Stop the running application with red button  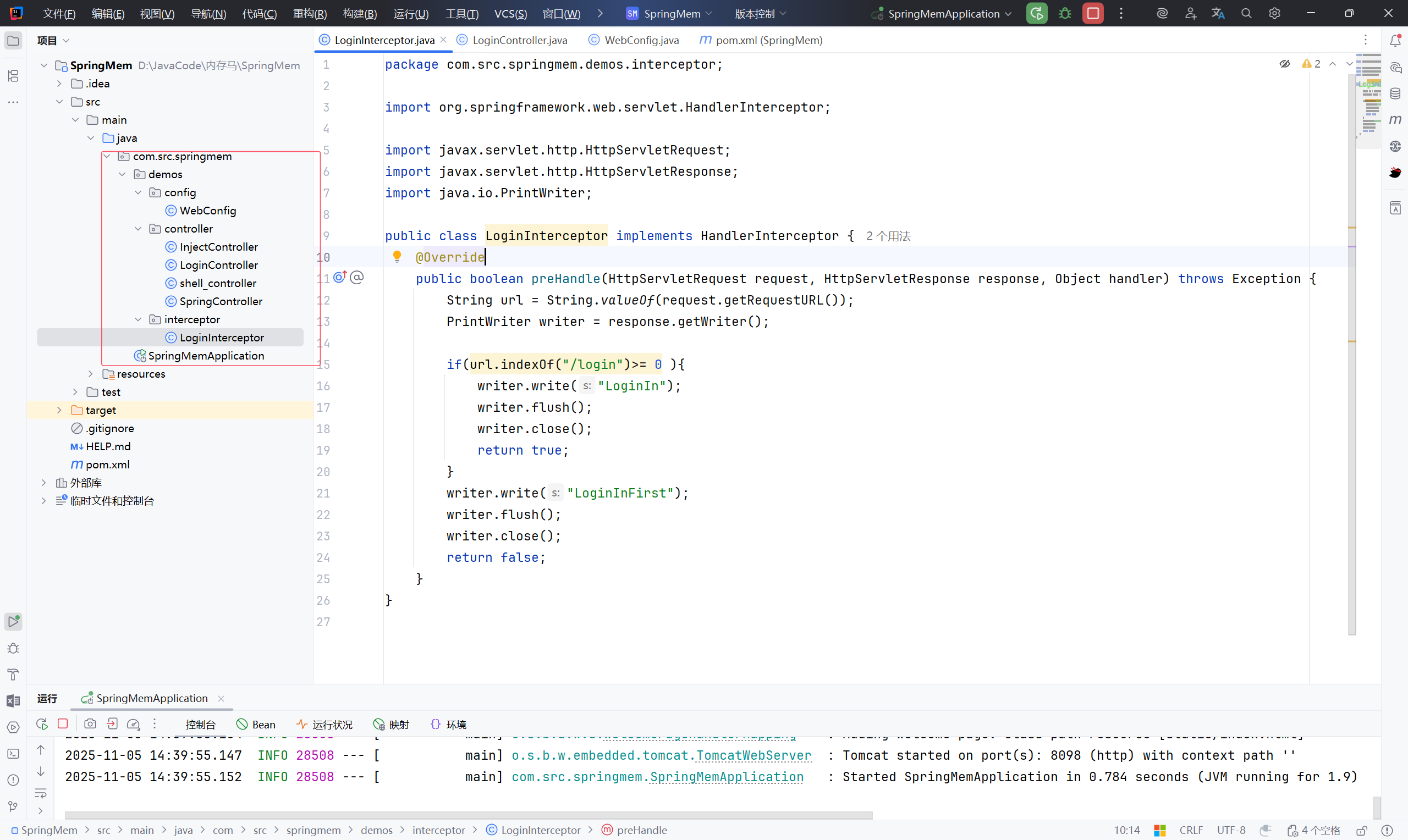tap(1093, 14)
